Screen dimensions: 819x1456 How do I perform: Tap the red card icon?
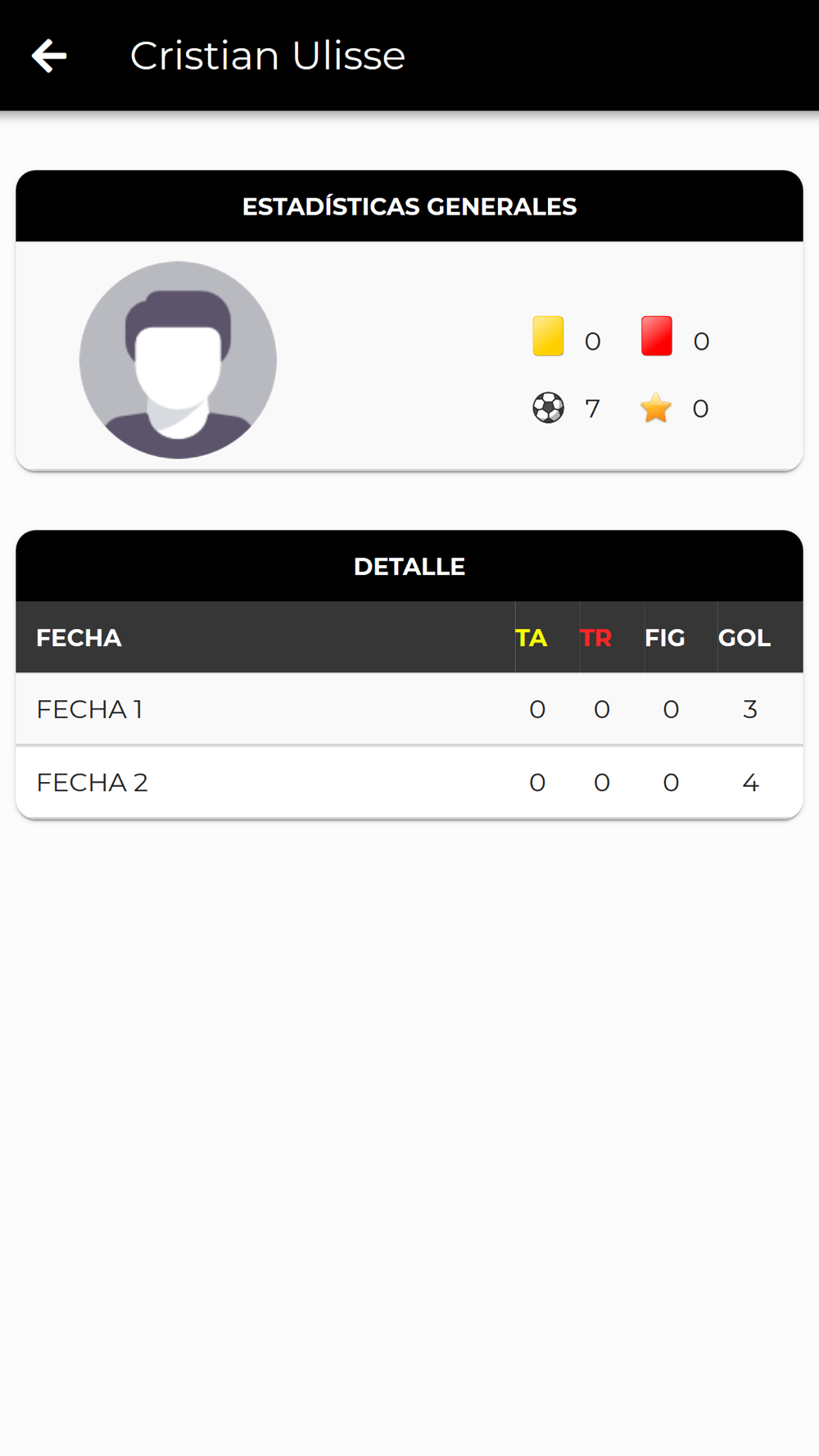(657, 336)
